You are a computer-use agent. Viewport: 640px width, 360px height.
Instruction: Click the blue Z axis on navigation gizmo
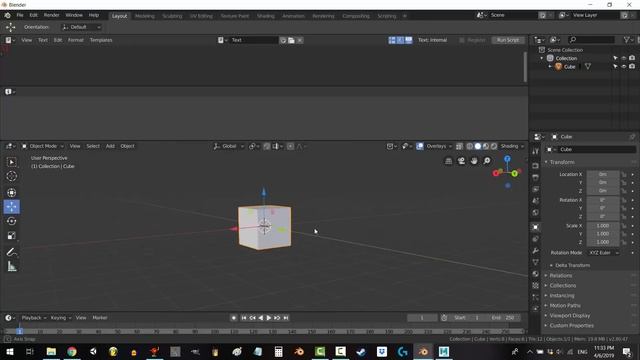(x=507, y=159)
